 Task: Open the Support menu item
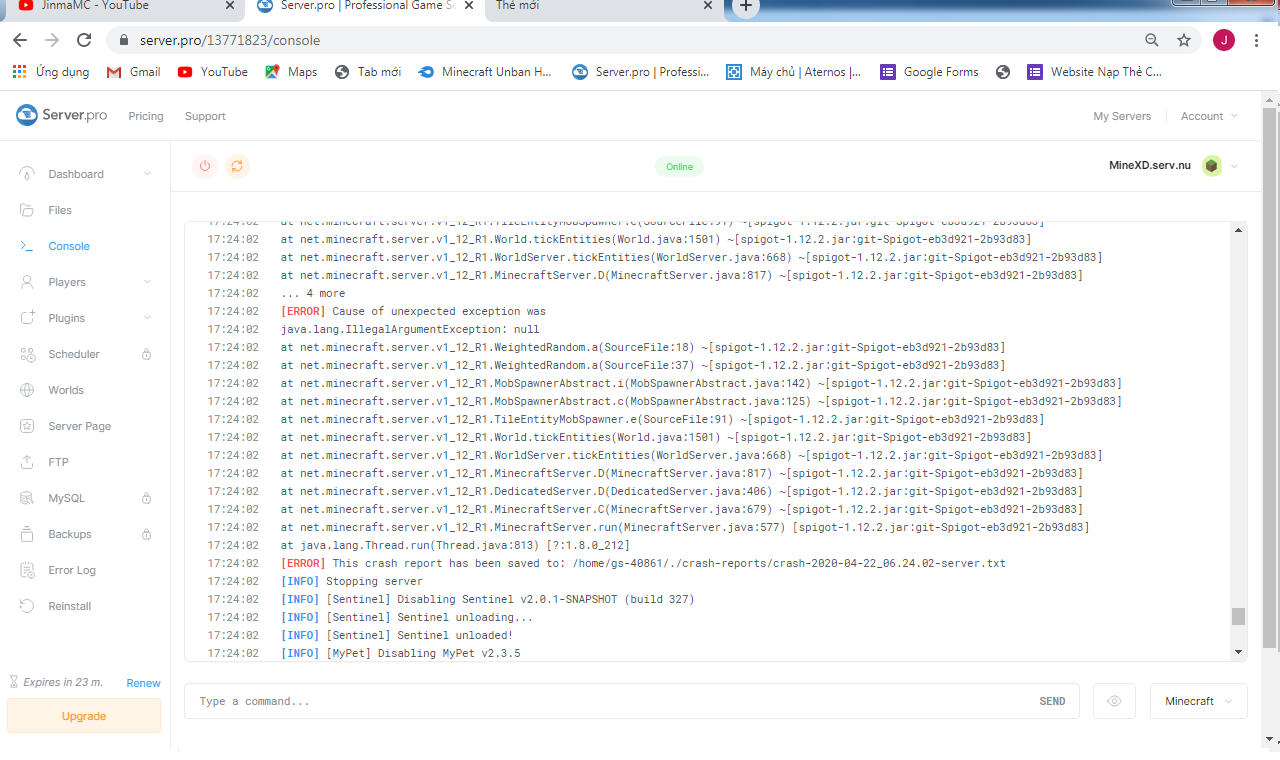[205, 116]
